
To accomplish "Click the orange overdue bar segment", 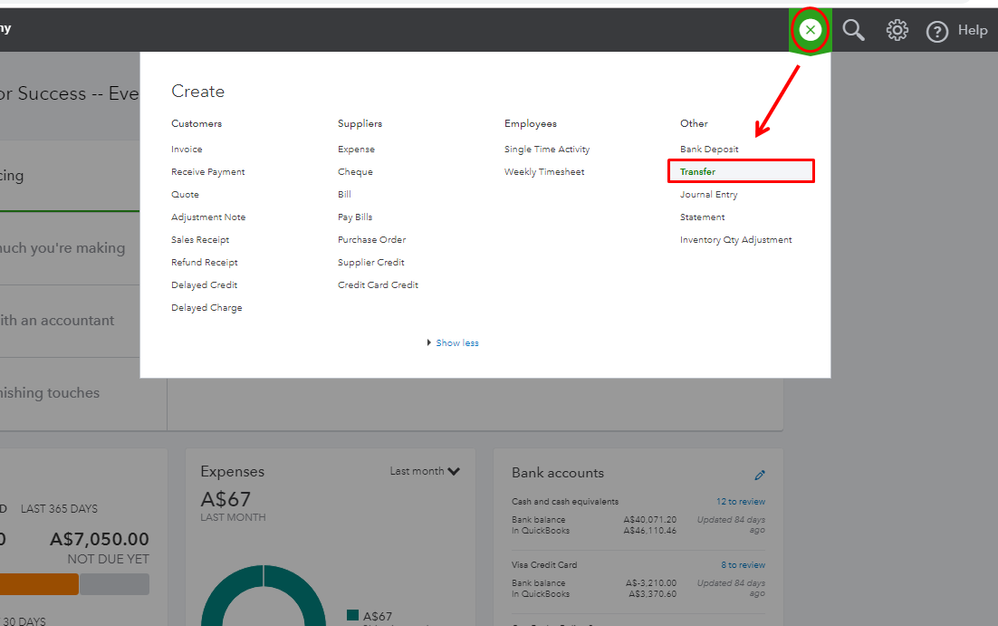I will click(x=38, y=584).
